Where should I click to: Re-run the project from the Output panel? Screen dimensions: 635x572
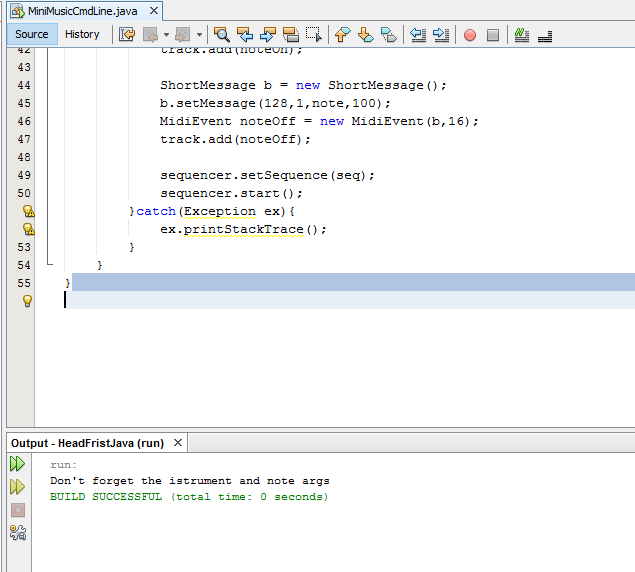(17, 464)
